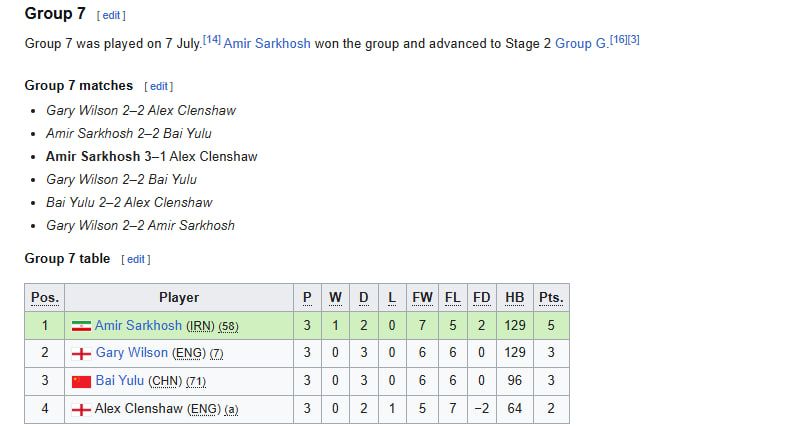Open the edit link beside Group 7 heading

111,15
